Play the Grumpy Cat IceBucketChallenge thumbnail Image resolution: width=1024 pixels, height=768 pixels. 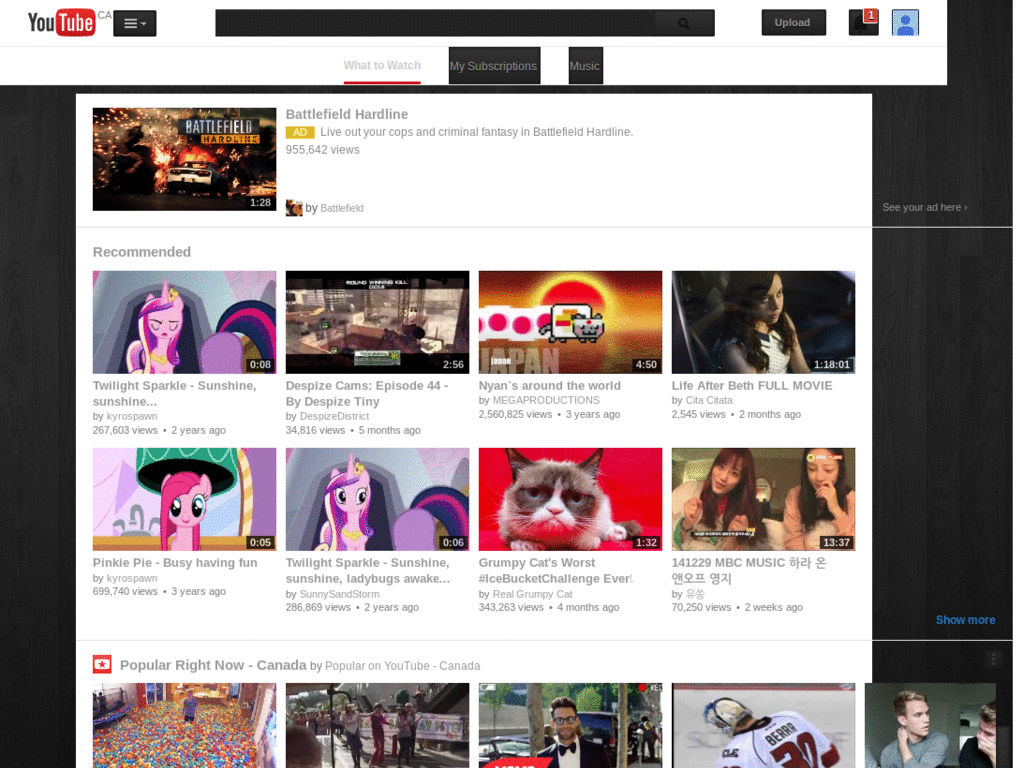(x=570, y=499)
